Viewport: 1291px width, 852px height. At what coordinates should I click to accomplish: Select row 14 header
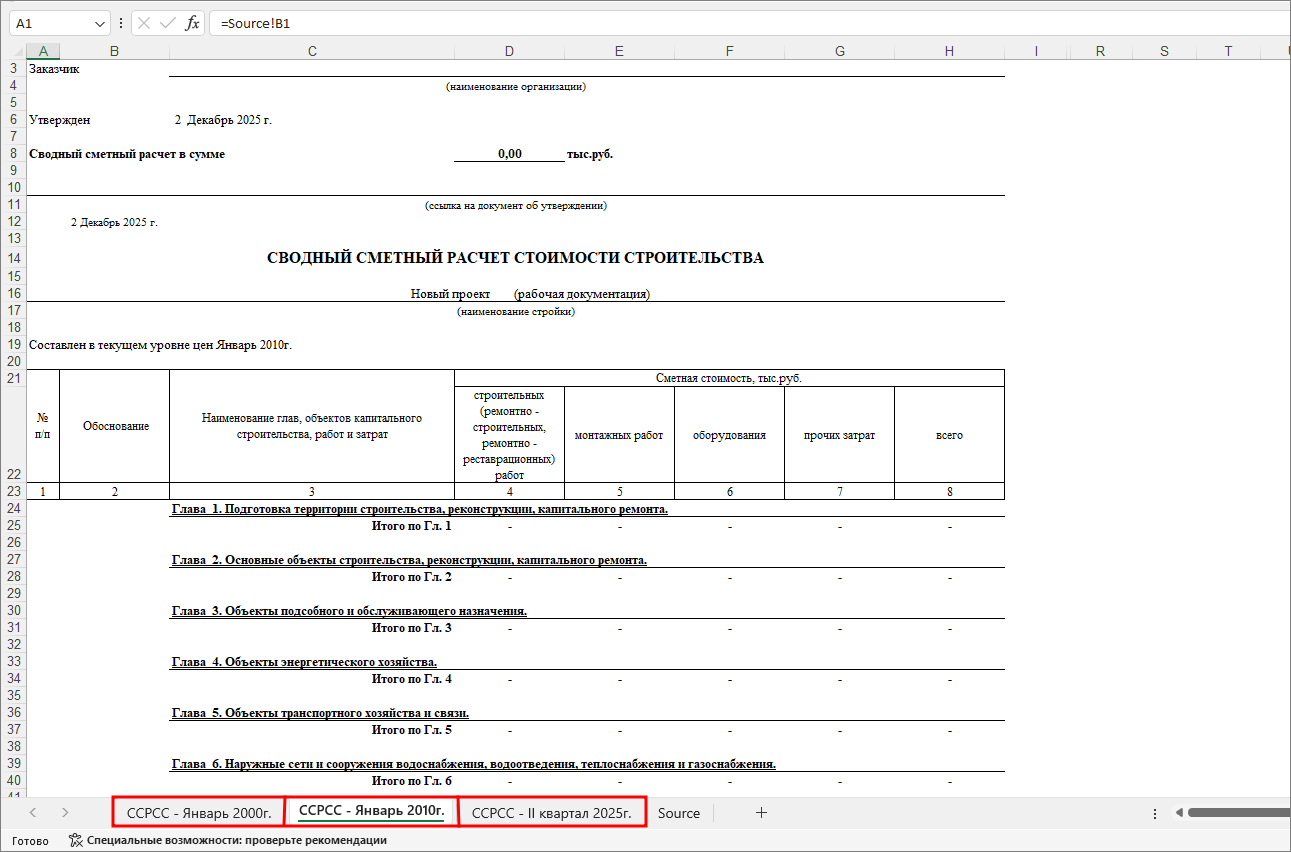click(14, 258)
